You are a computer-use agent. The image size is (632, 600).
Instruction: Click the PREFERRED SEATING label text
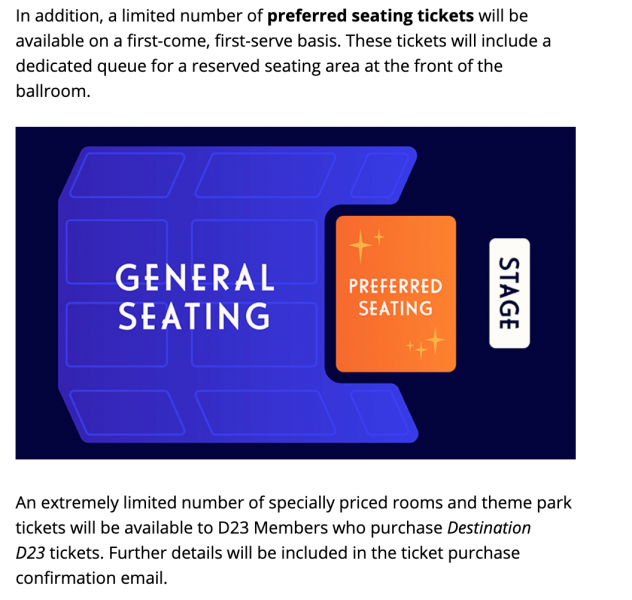tap(395, 297)
